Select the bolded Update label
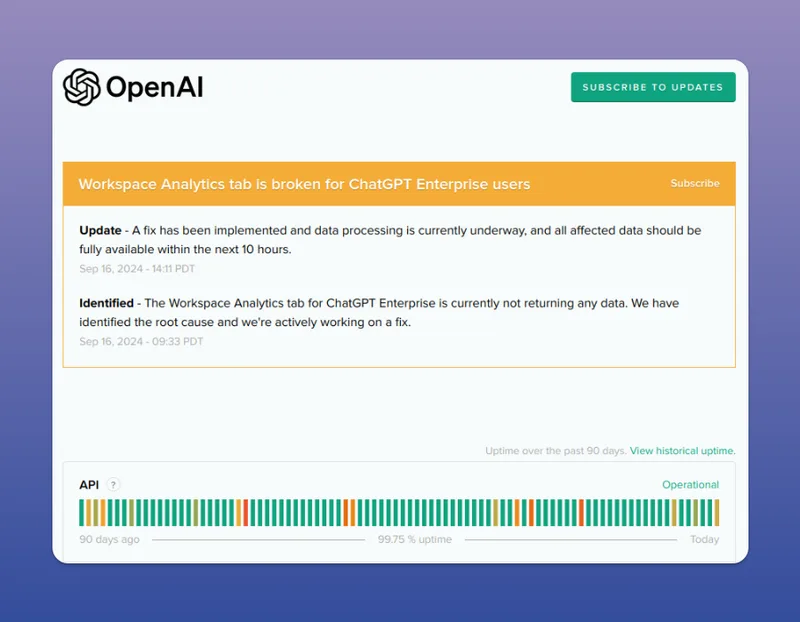 click(x=100, y=230)
